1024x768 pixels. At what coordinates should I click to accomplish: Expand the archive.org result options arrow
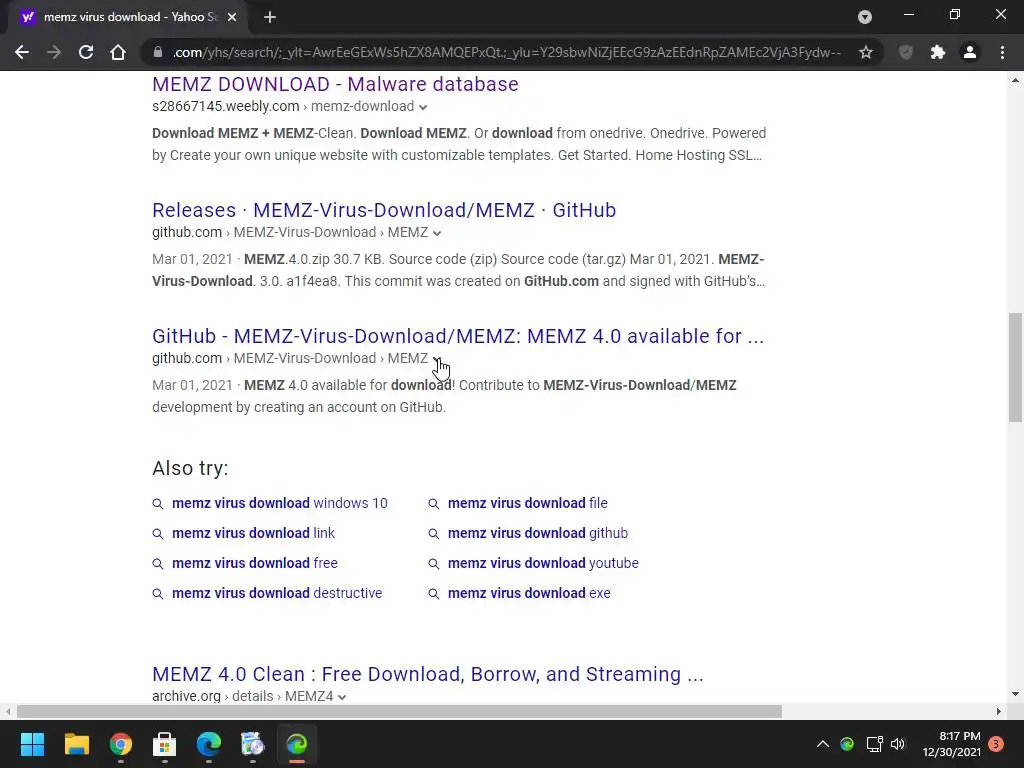[342, 697]
